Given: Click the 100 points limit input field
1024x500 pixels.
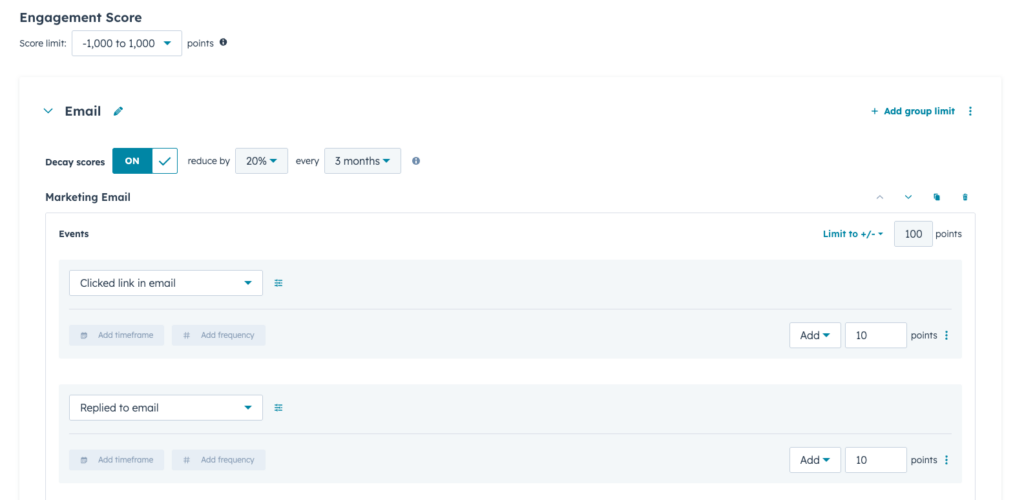Looking at the screenshot, I should pyautogui.click(x=912, y=234).
